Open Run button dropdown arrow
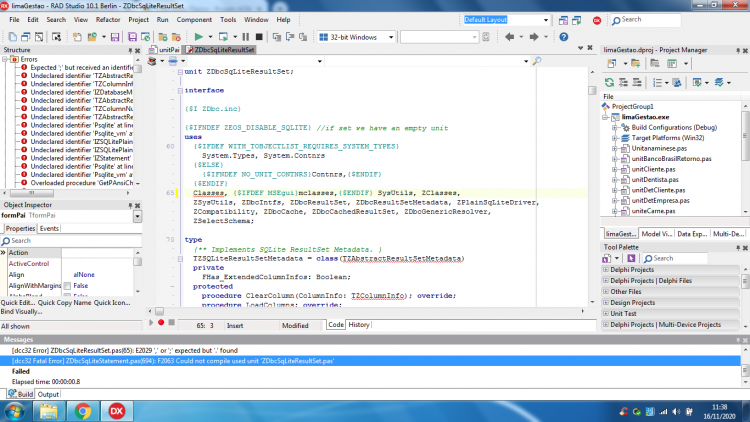Screen dimensions: 750x422 coord(210,37)
